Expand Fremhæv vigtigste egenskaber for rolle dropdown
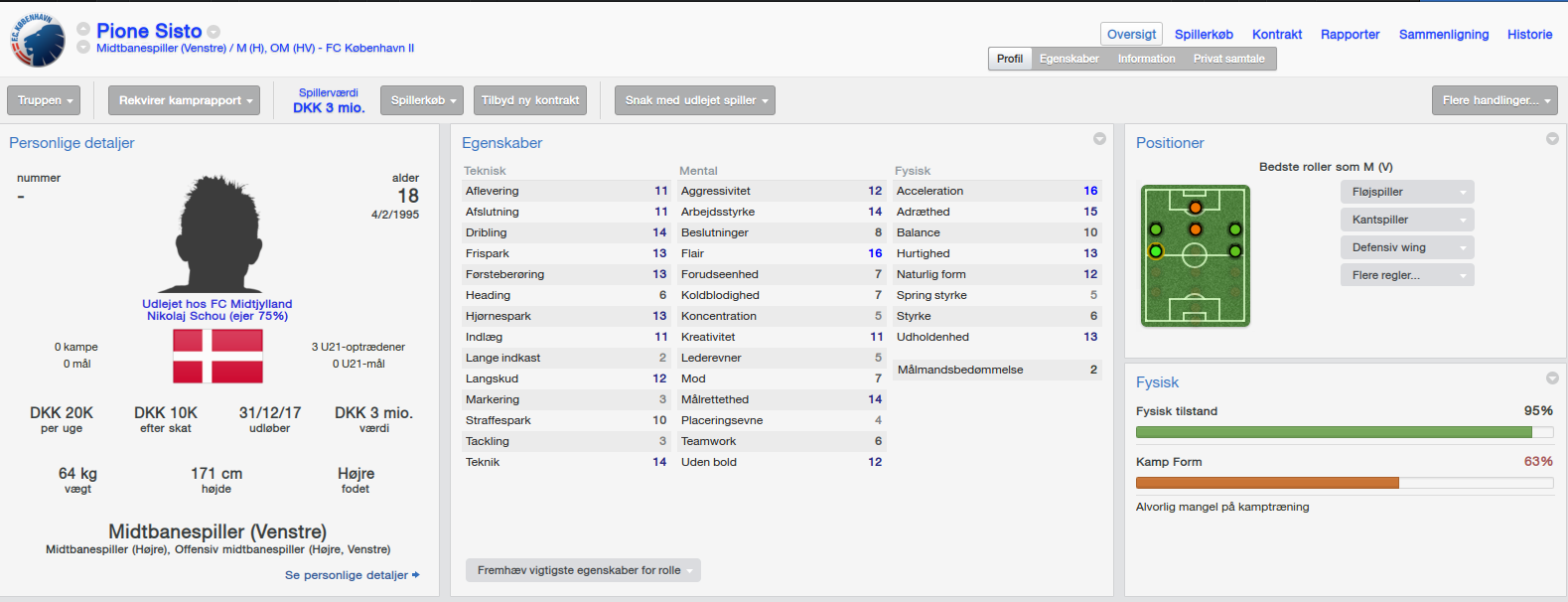The width and height of the screenshot is (1568, 602). [x=583, y=570]
